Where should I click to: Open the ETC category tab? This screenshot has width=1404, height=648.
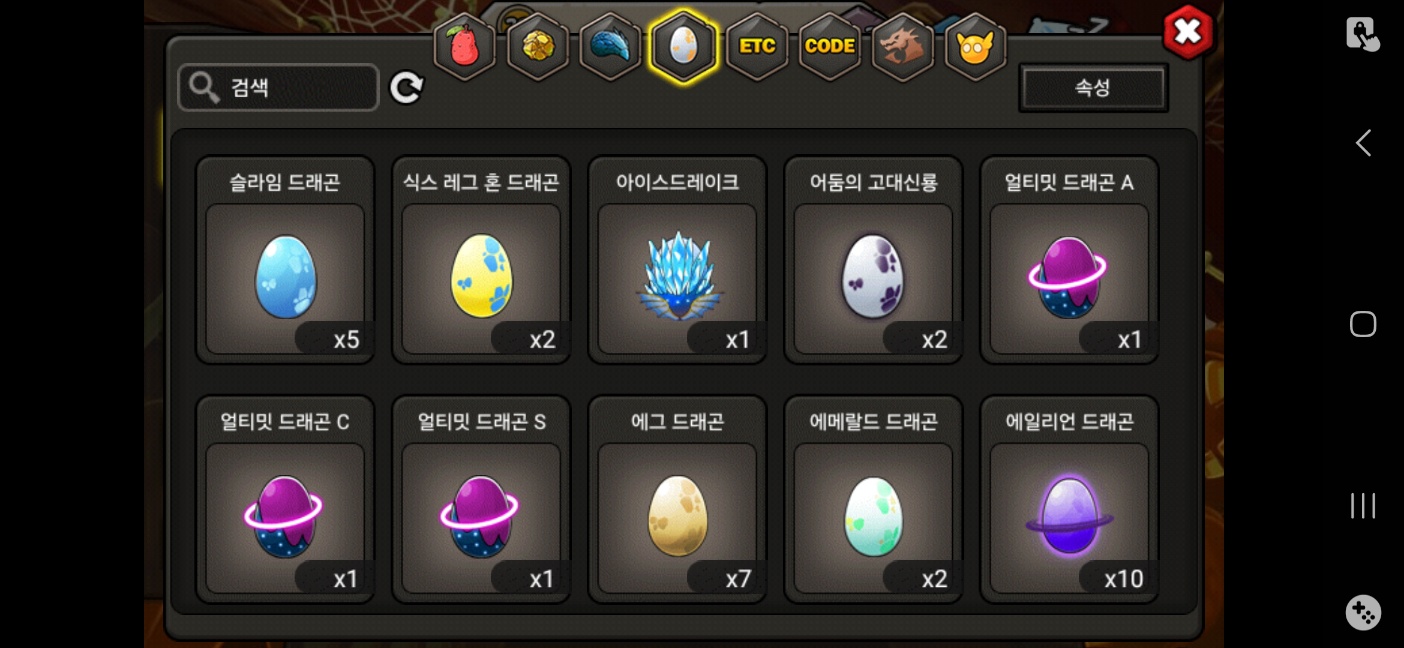[x=757, y=46]
